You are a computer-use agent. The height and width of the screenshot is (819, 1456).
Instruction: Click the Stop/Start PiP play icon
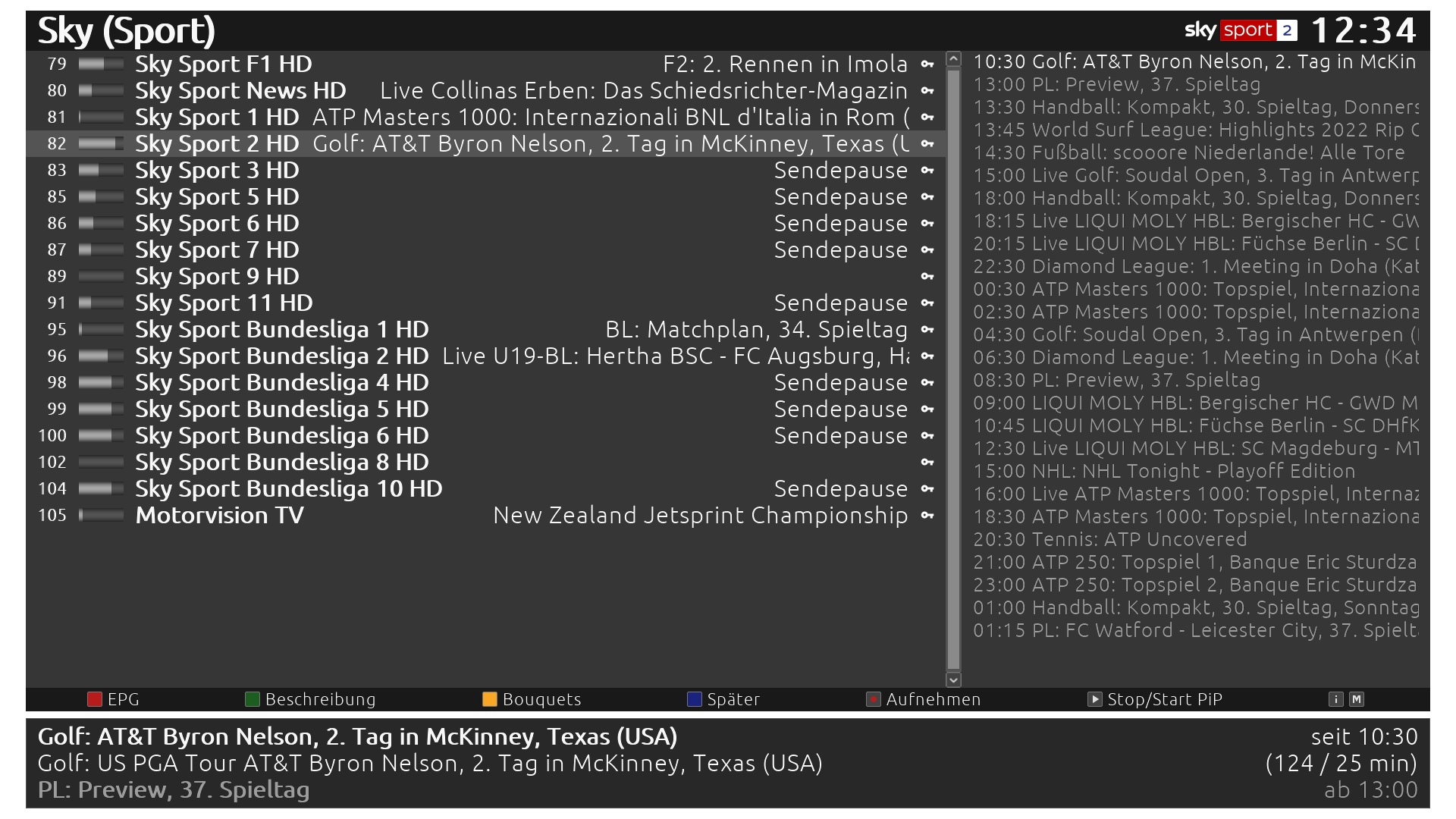pyautogui.click(x=1094, y=699)
